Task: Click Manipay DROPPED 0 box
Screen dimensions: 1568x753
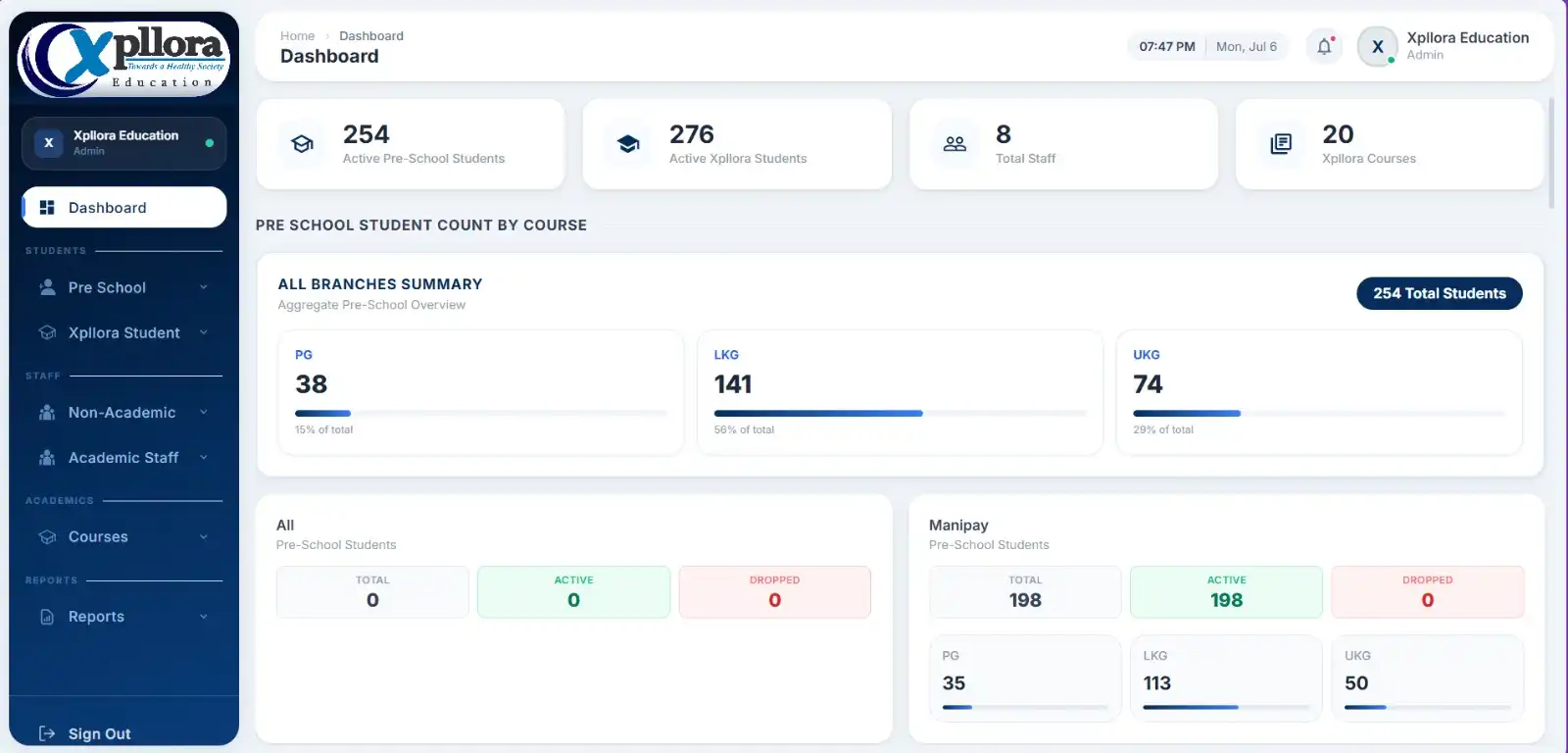Action: [1428, 592]
